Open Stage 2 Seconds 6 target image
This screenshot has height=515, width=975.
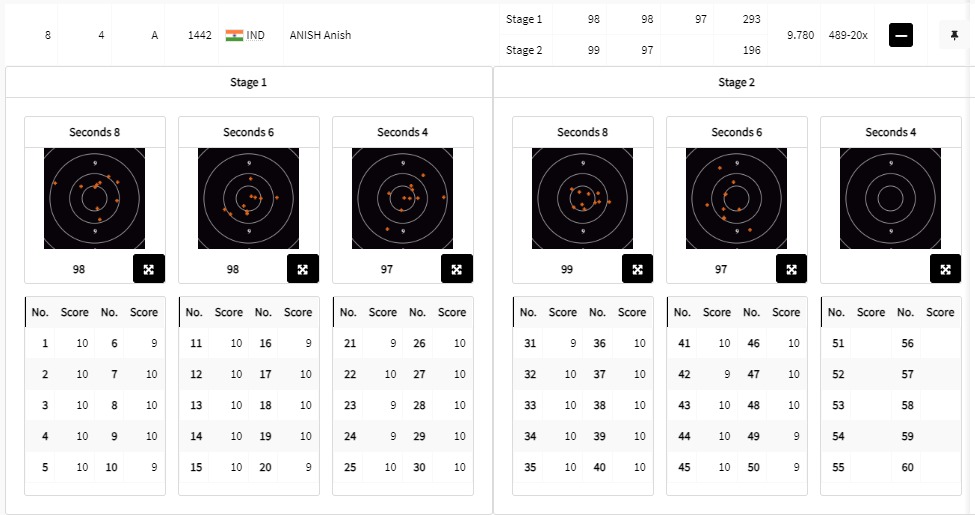(737, 198)
